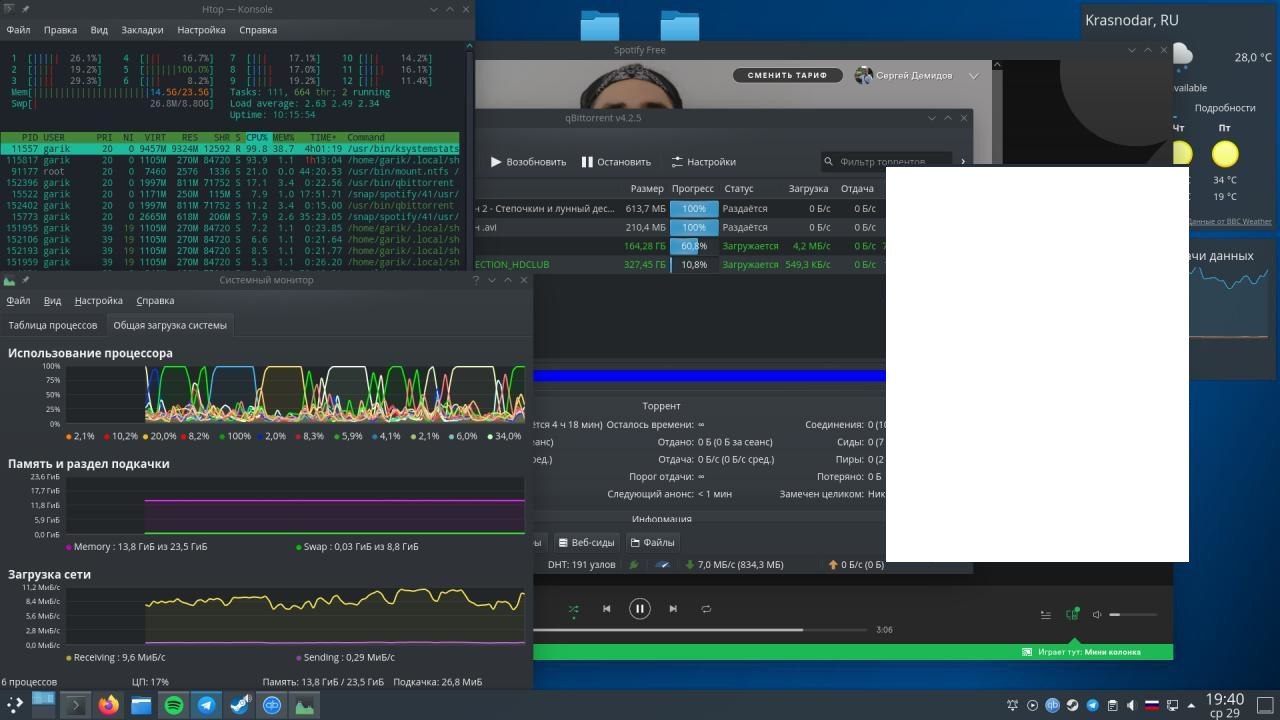Open Вид menu in System Monitor
Viewport: 1280px width, 720px height.
pyautogui.click(x=52, y=300)
